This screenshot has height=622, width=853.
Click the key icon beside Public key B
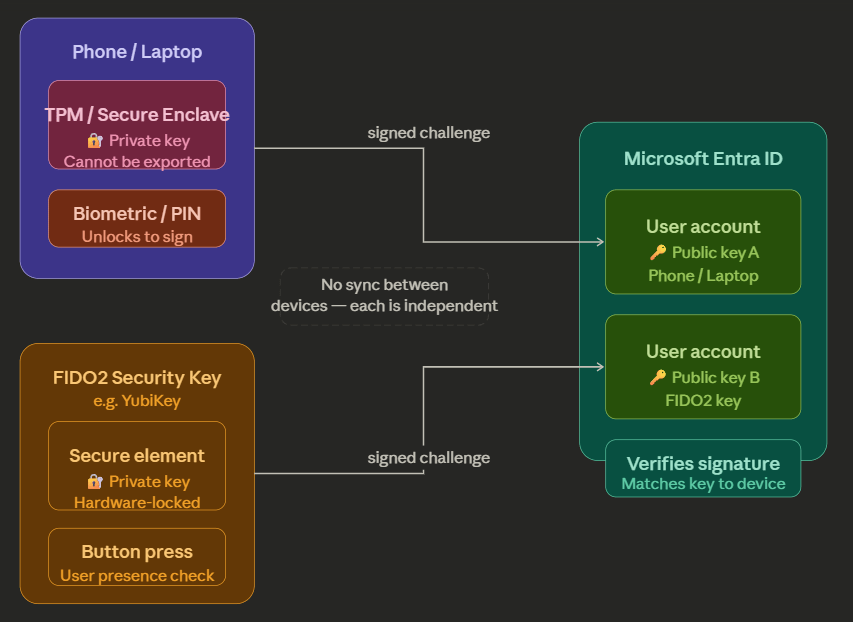(x=657, y=378)
